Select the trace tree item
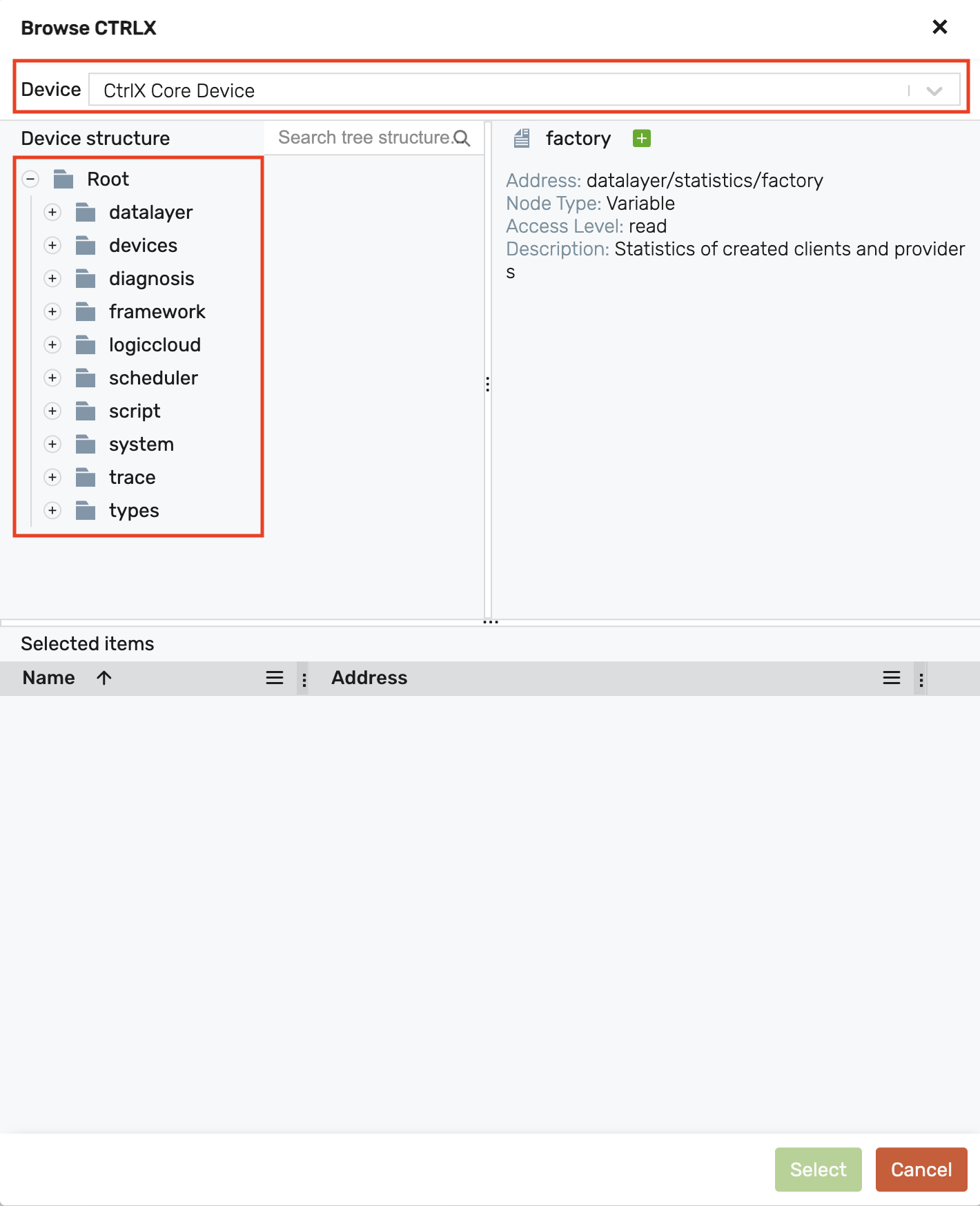 click(132, 478)
